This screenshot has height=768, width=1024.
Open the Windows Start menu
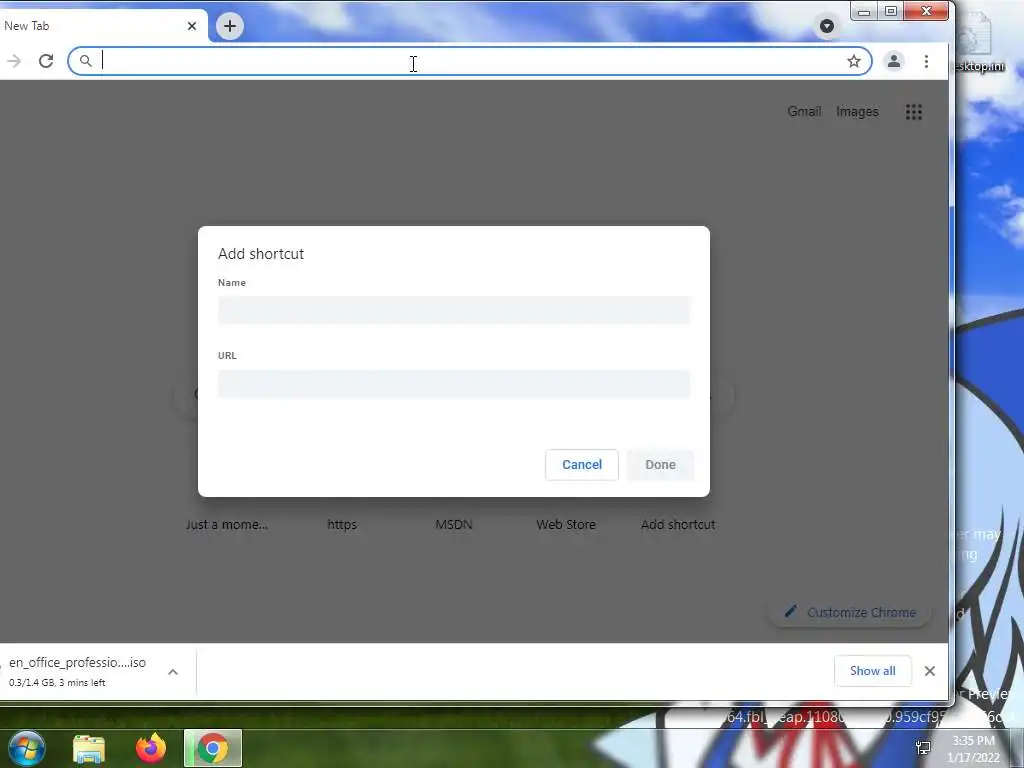(x=27, y=748)
